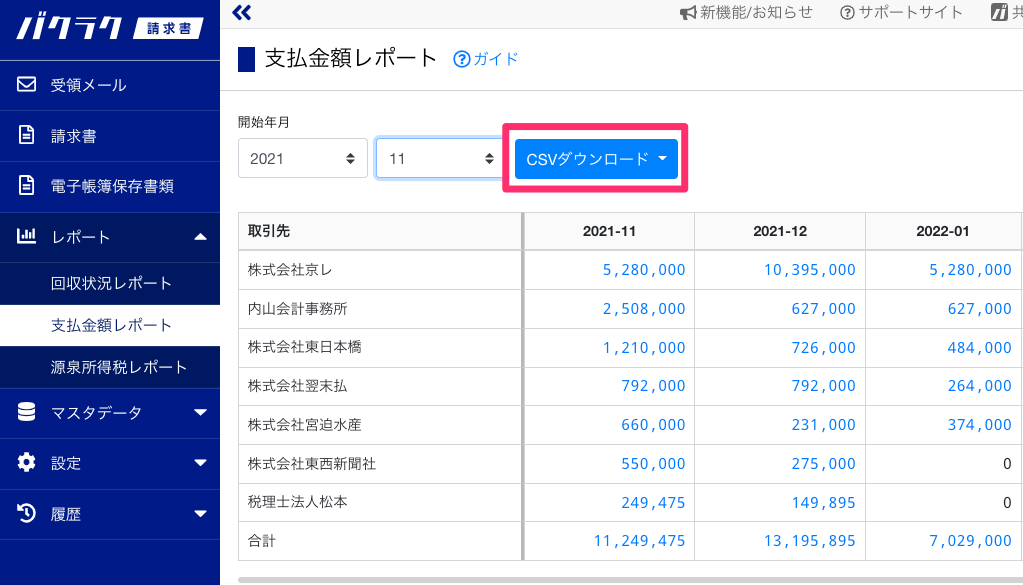The width and height of the screenshot is (1023, 585).
Task: Open 新機能/お知らせ link
Action: (x=756, y=12)
